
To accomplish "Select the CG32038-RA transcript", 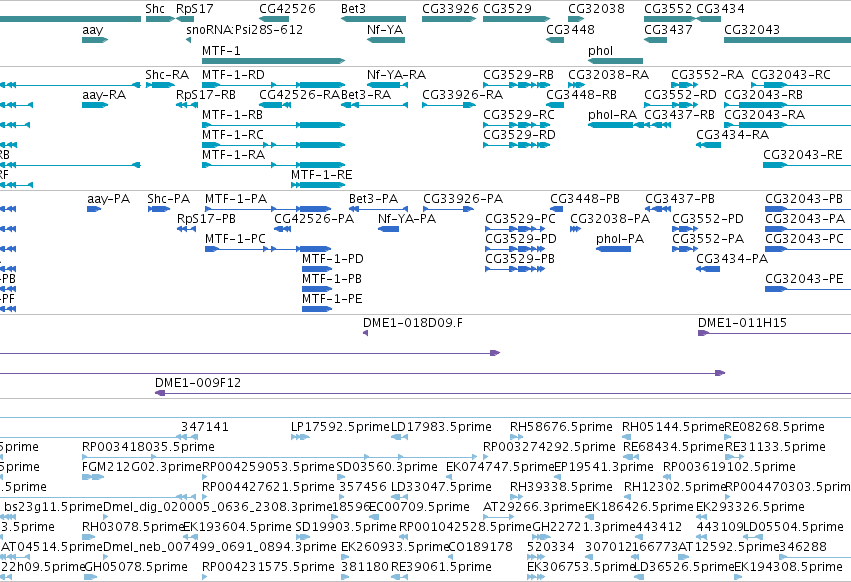I will [576, 85].
